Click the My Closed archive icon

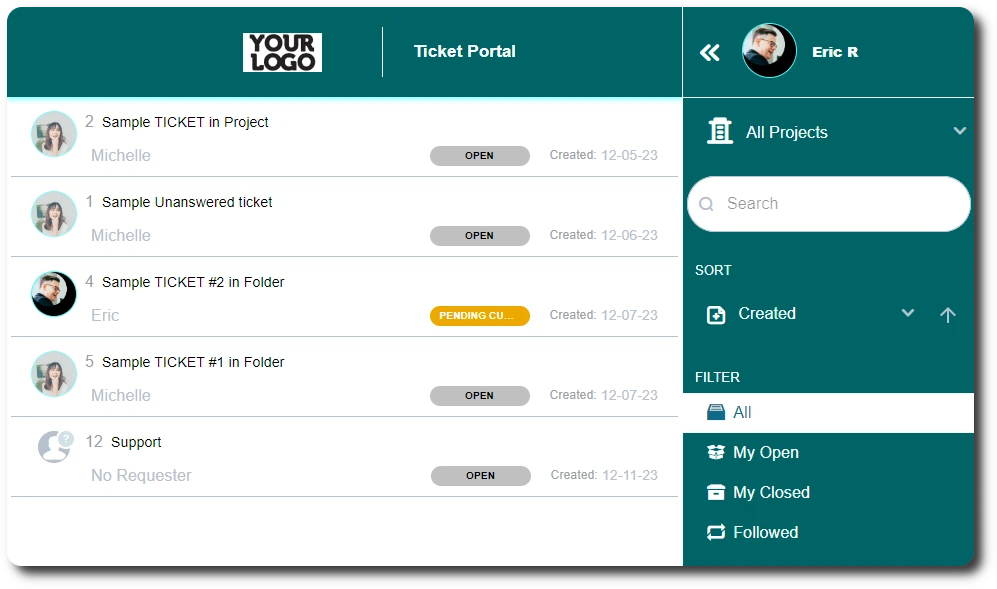pyautogui.click(x=716, y=492)
